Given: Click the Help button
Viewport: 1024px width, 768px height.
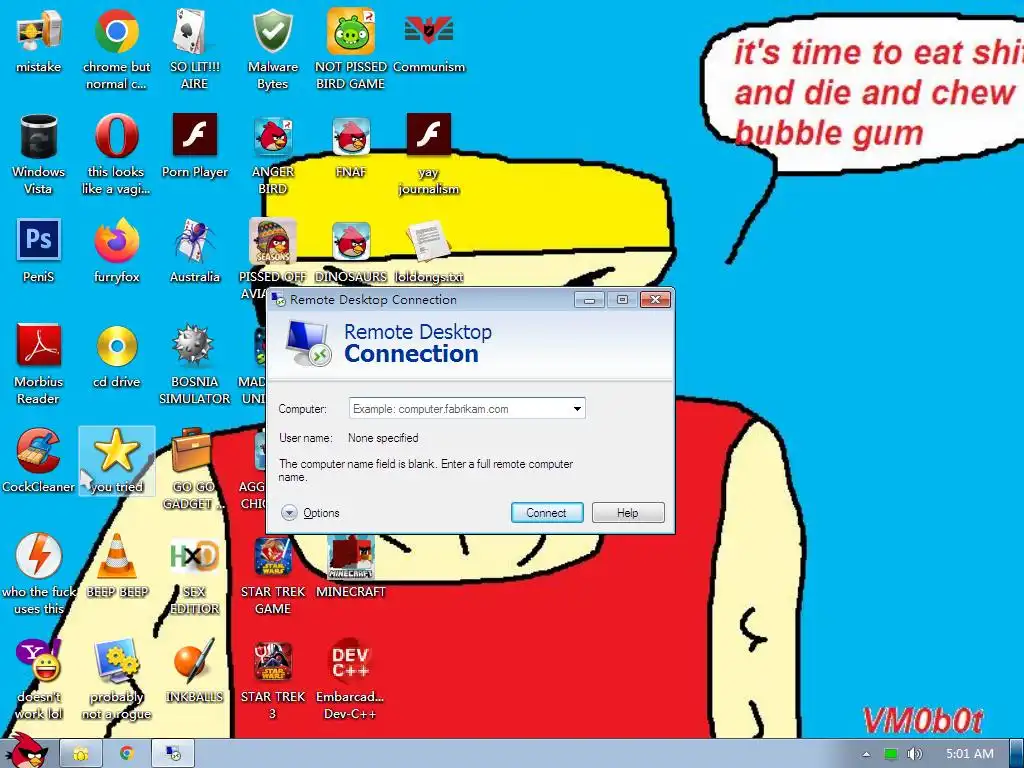Looking at the screenshot, I should (628, 513).
